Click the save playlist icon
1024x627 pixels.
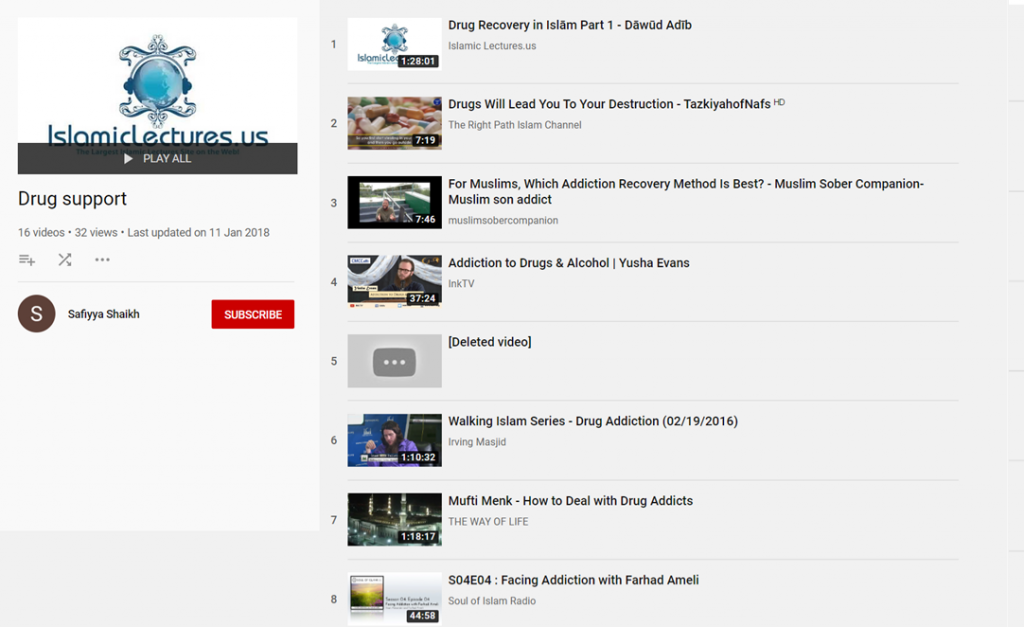click(27, 260)
